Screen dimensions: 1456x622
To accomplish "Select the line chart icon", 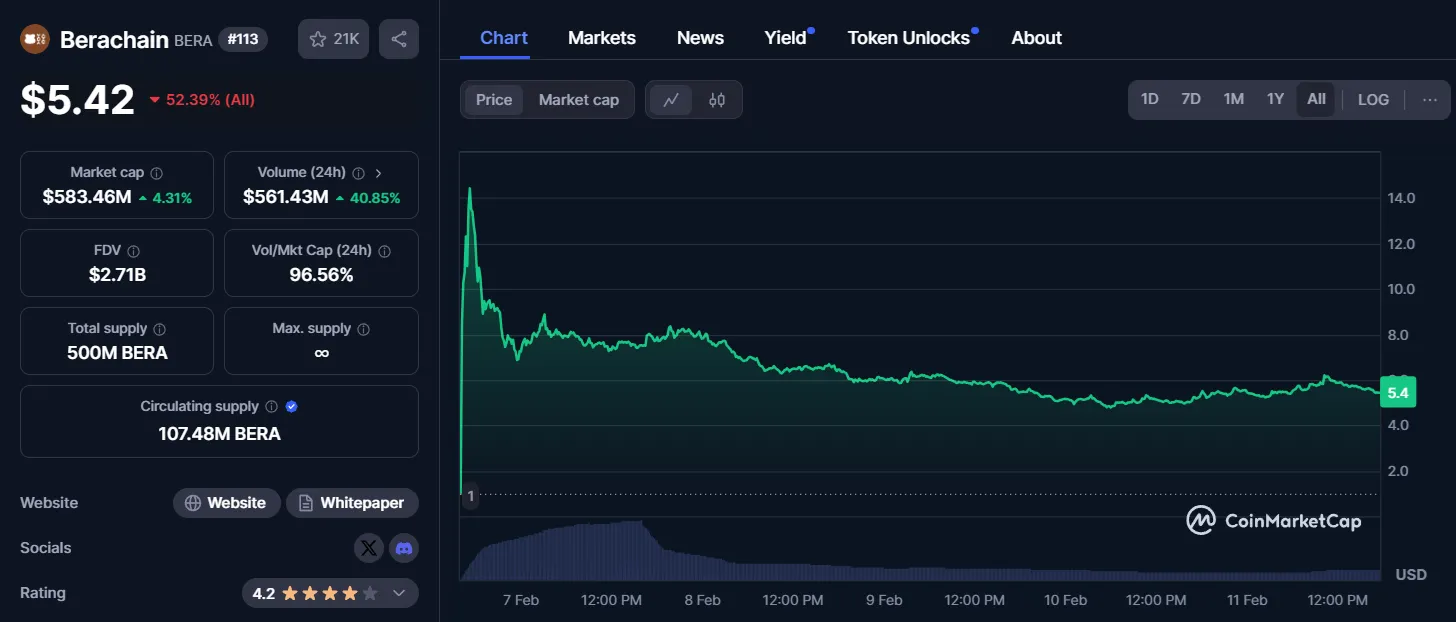I will (x=671, y=100).
